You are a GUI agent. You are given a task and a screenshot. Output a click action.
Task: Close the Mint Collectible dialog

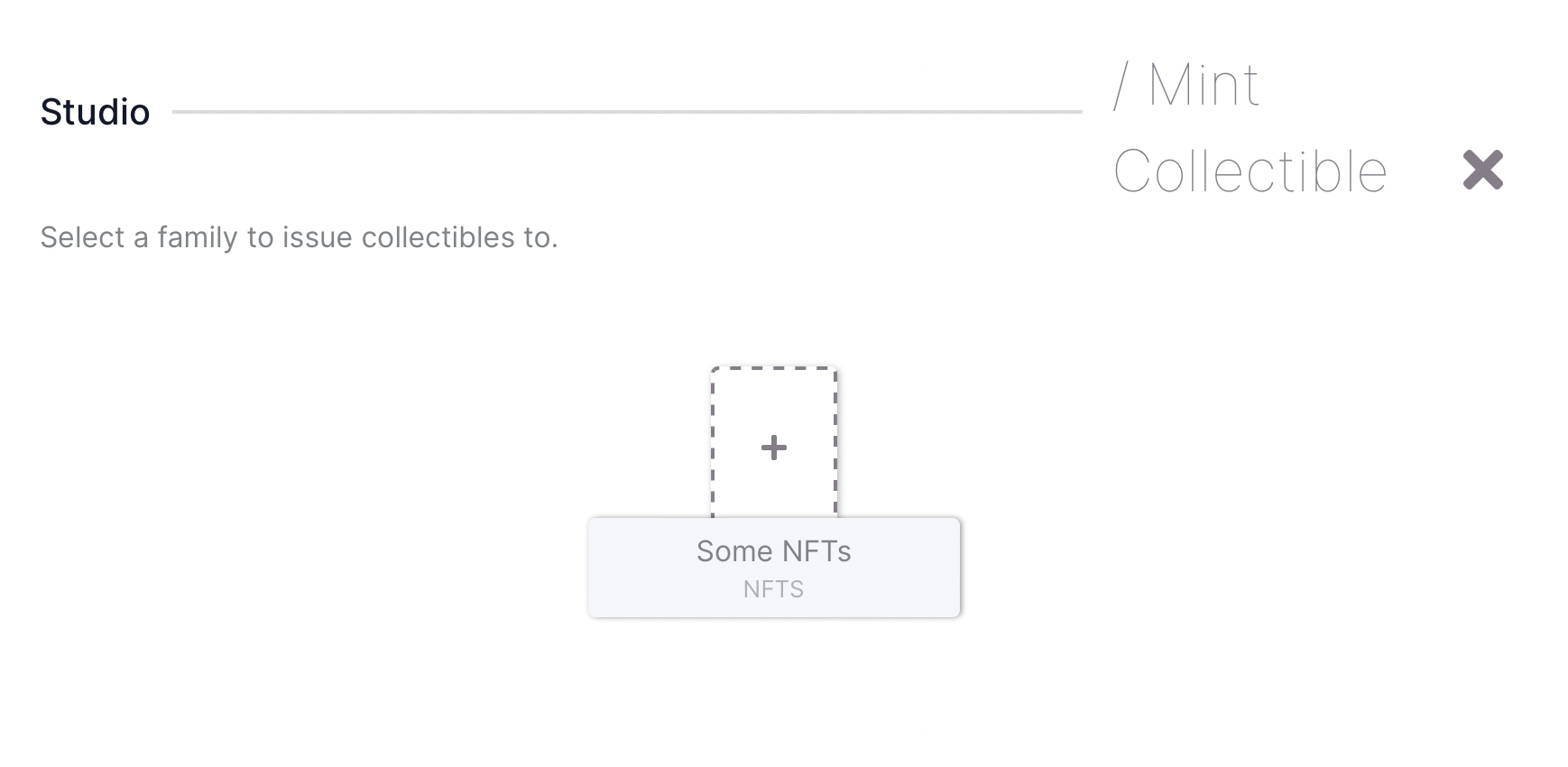[x=1482, y=170]
